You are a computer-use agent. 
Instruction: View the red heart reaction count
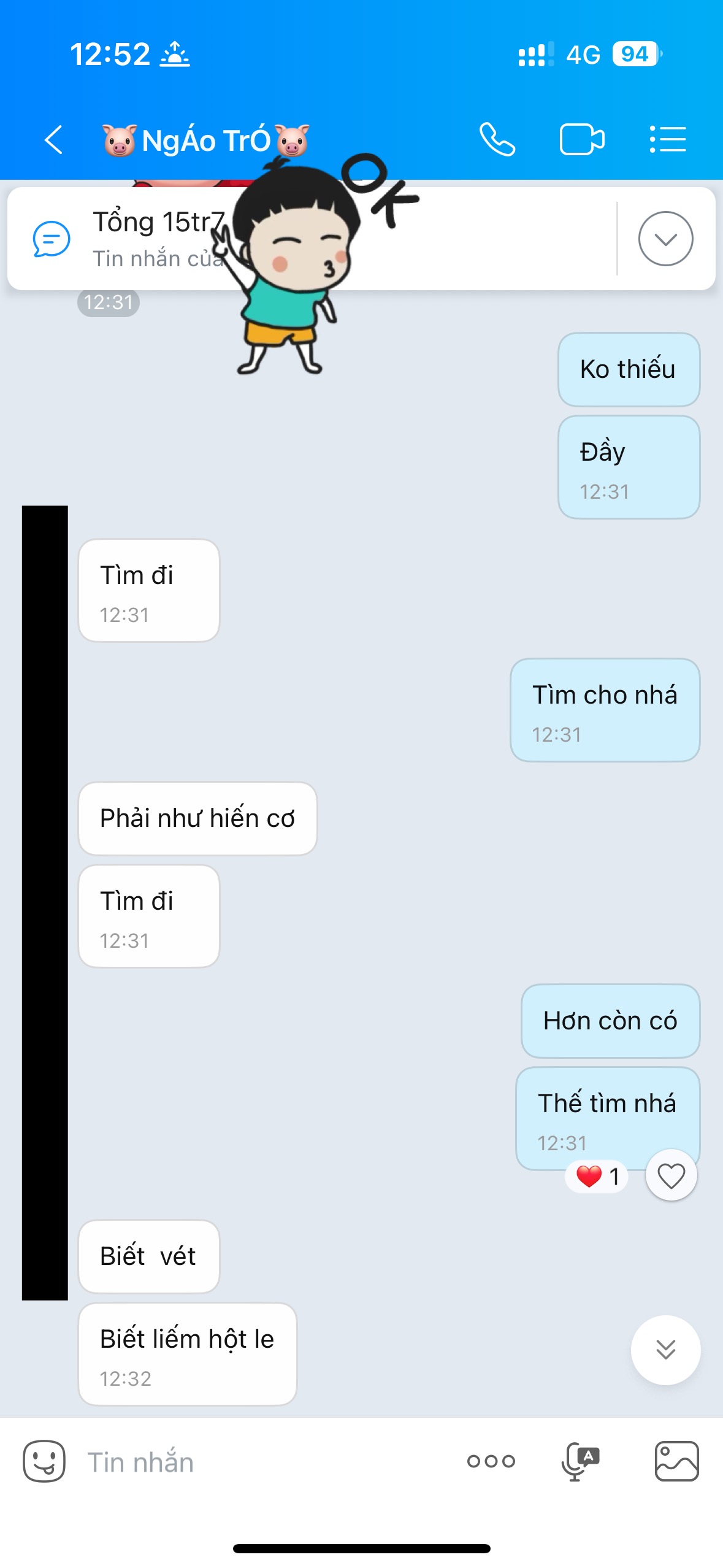[x=597, y=1176]
